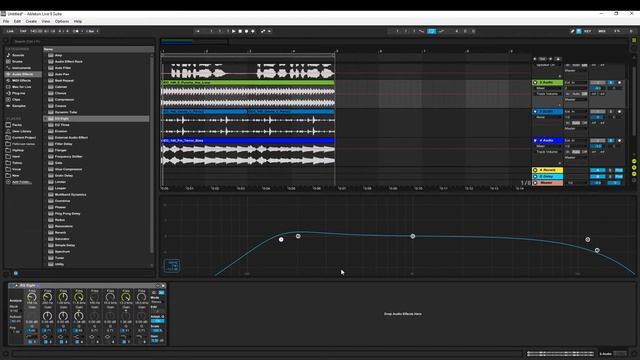Select Compressor in the effects list

64,100
